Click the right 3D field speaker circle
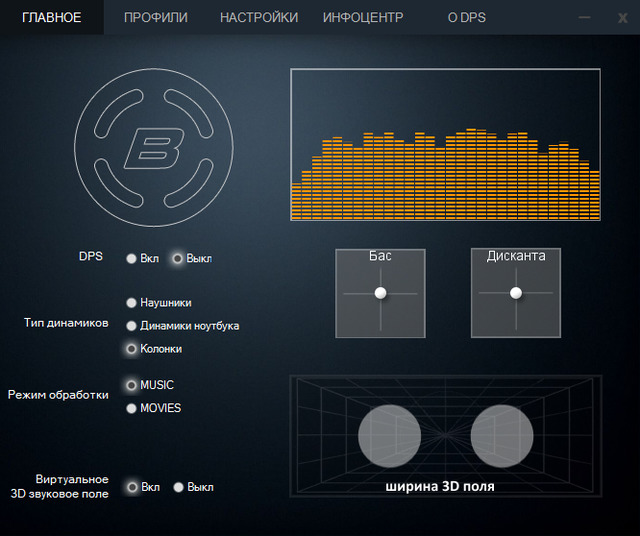This screenshot has height=536, width=640. coord(502,436)
